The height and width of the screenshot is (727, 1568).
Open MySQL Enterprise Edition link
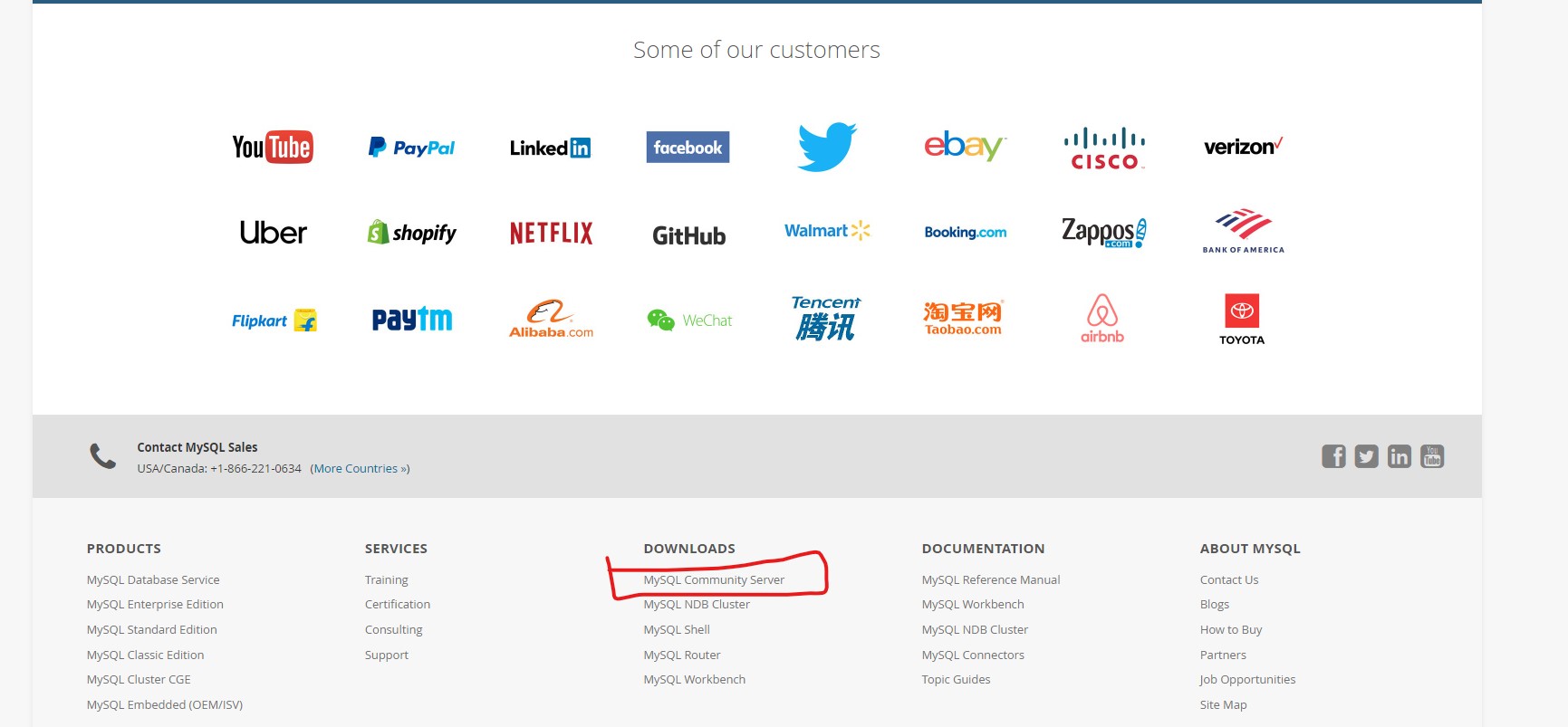[155, 604]
